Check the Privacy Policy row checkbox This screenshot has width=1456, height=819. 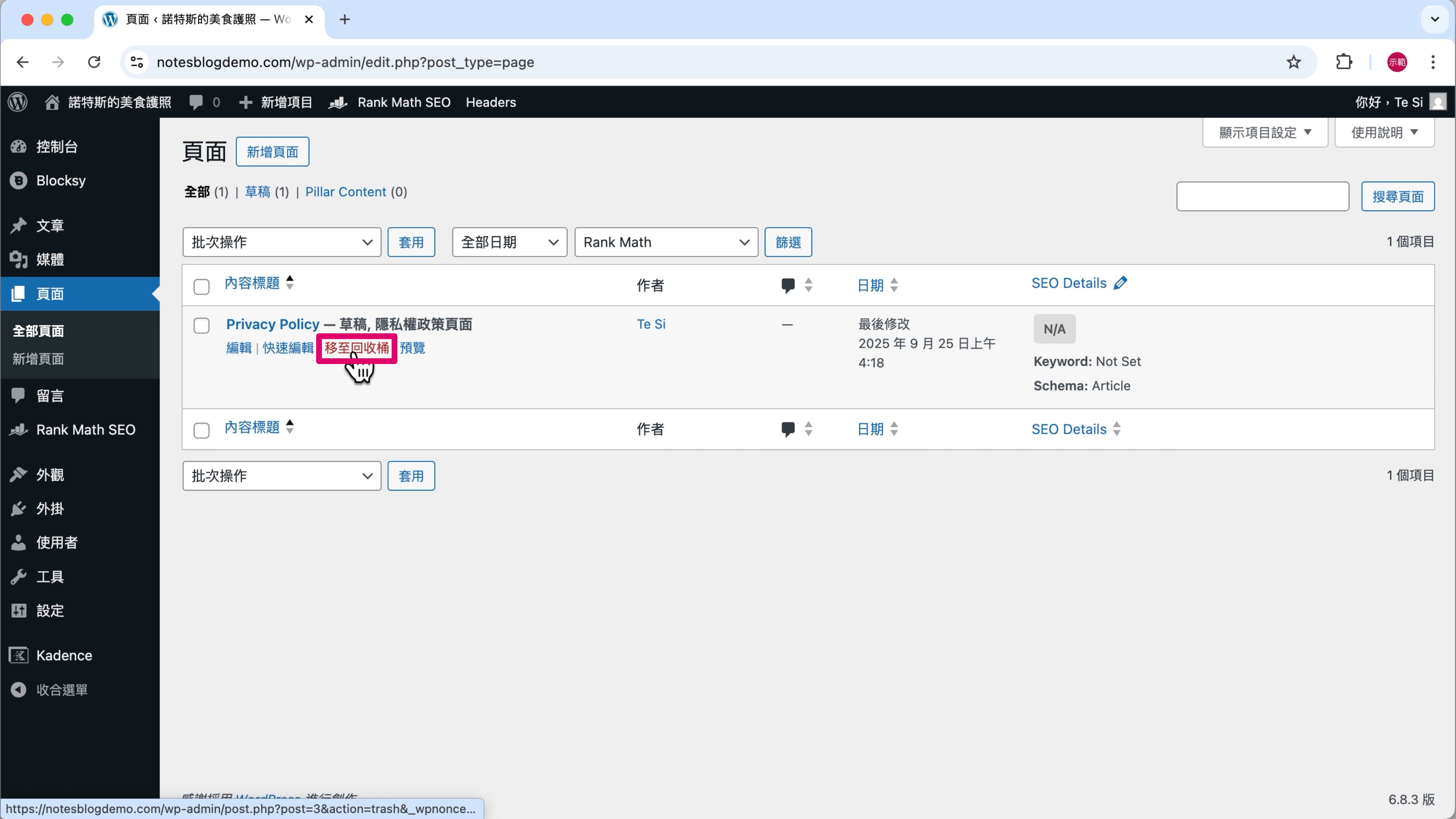(201, 326)
